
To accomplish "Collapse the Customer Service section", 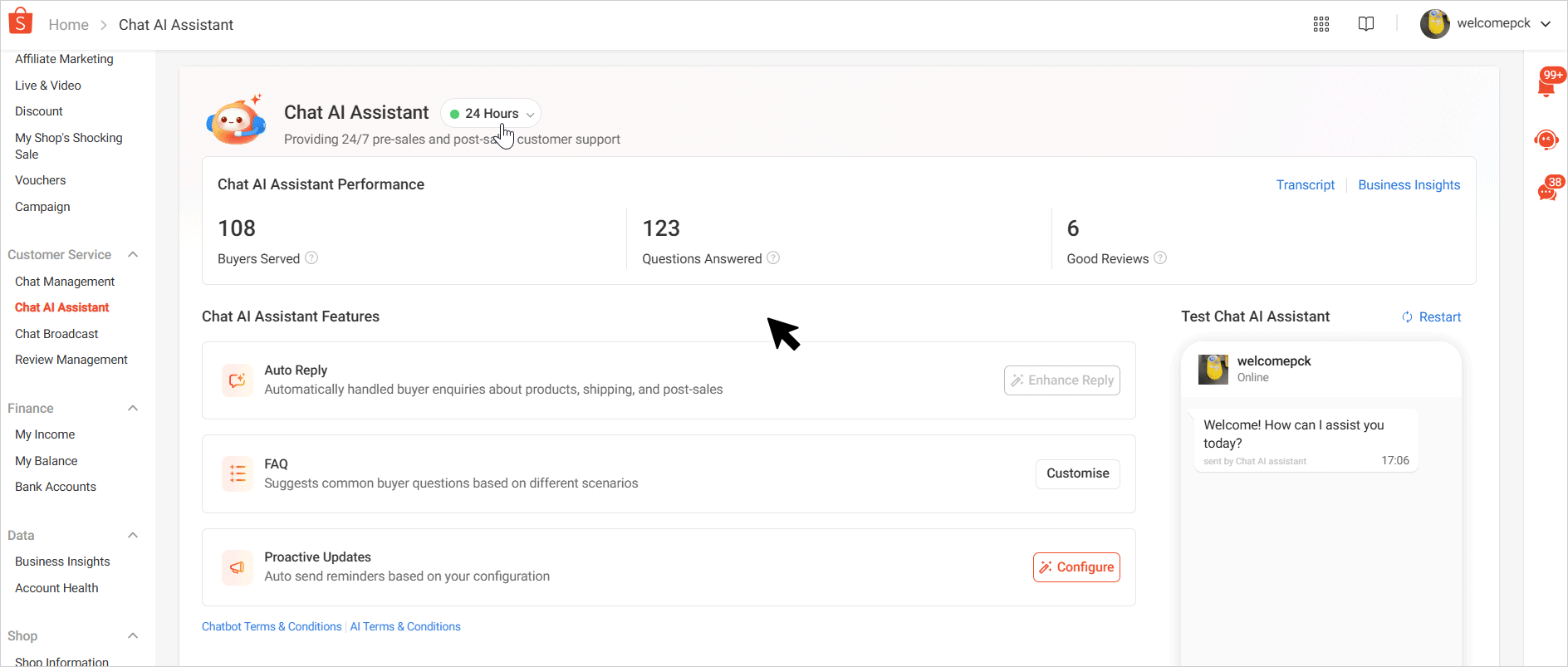I will pyautogui.click(x=133, y=254).
